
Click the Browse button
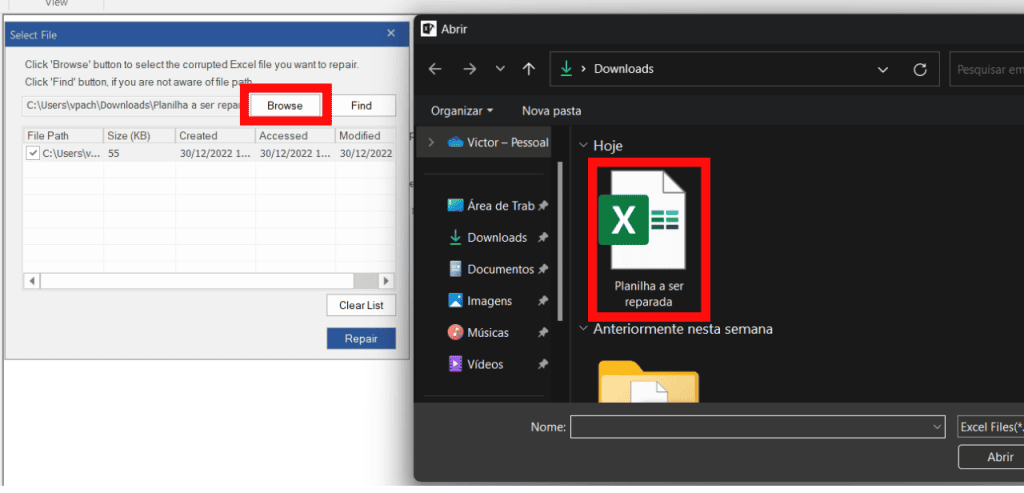(x=285, y=106)
